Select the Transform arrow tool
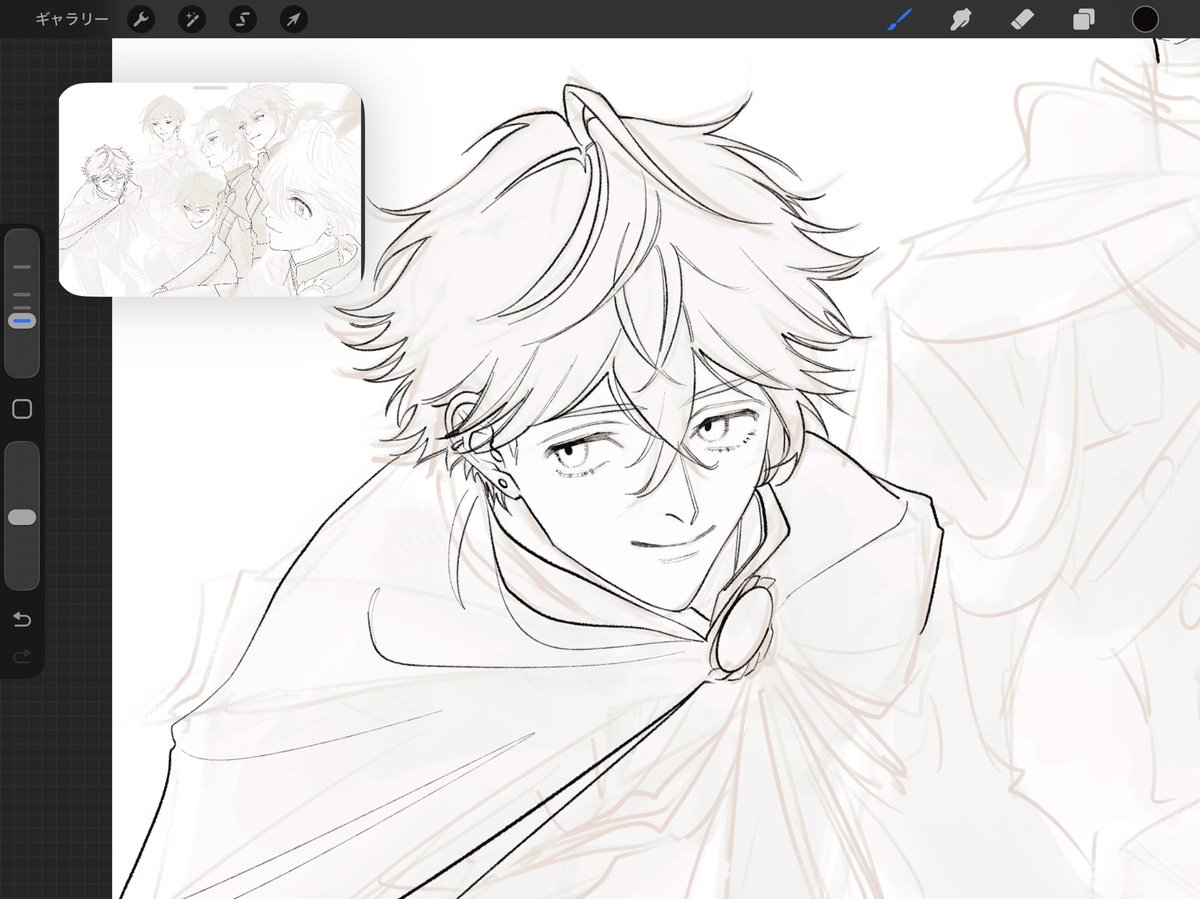 point(294,19)
